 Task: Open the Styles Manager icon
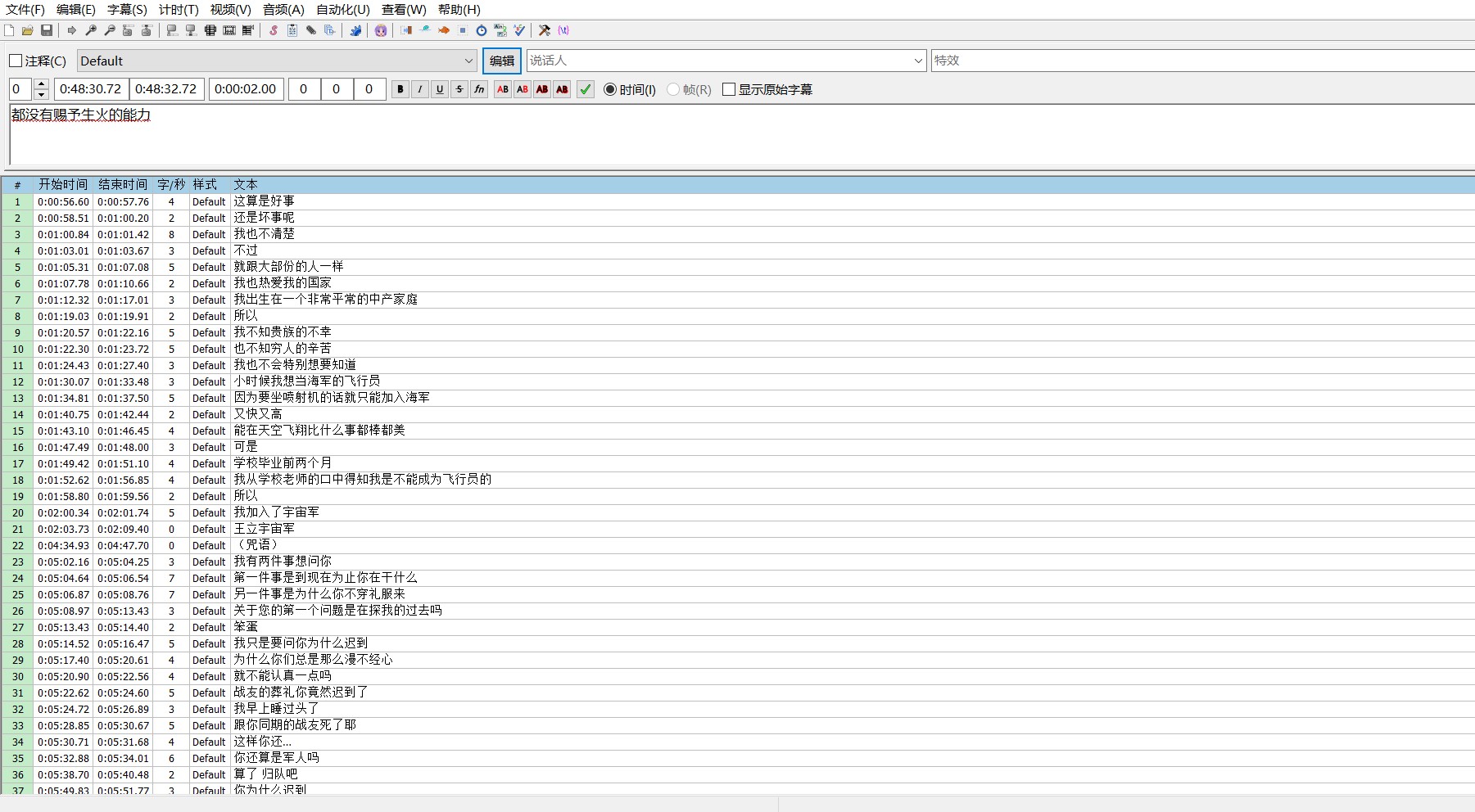(274, 30)
